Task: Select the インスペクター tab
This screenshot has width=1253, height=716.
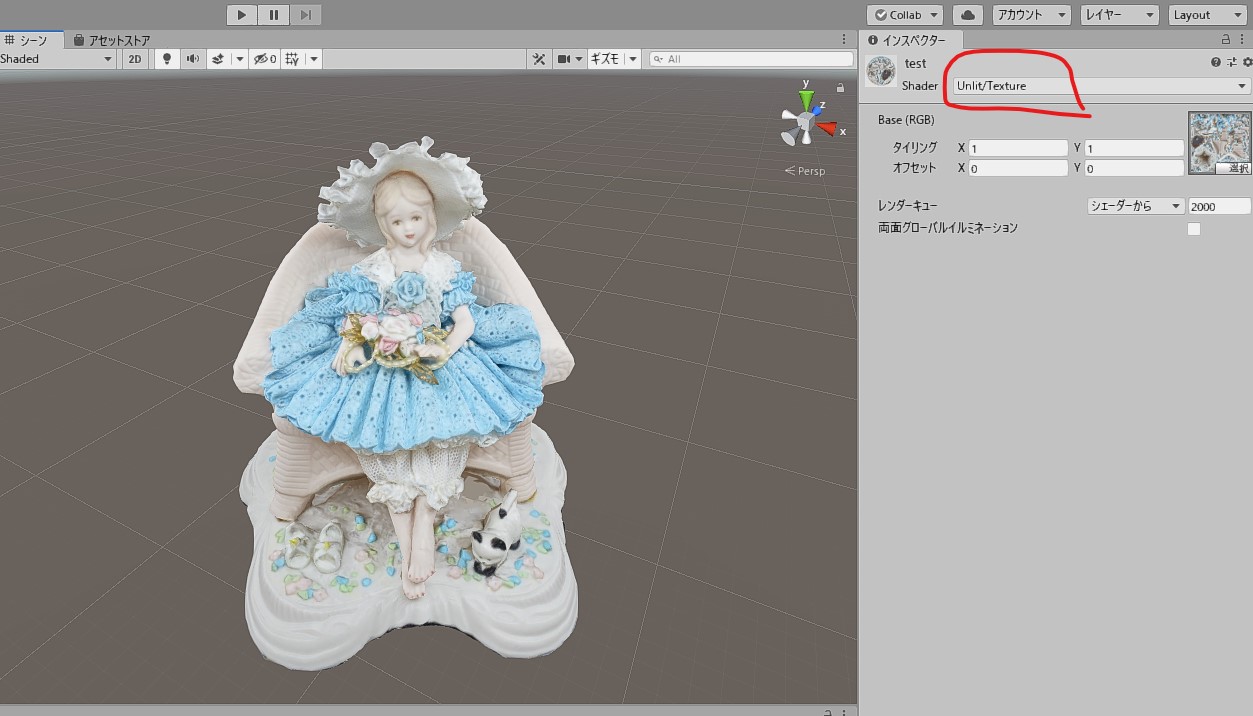Action: coord(908,40)
